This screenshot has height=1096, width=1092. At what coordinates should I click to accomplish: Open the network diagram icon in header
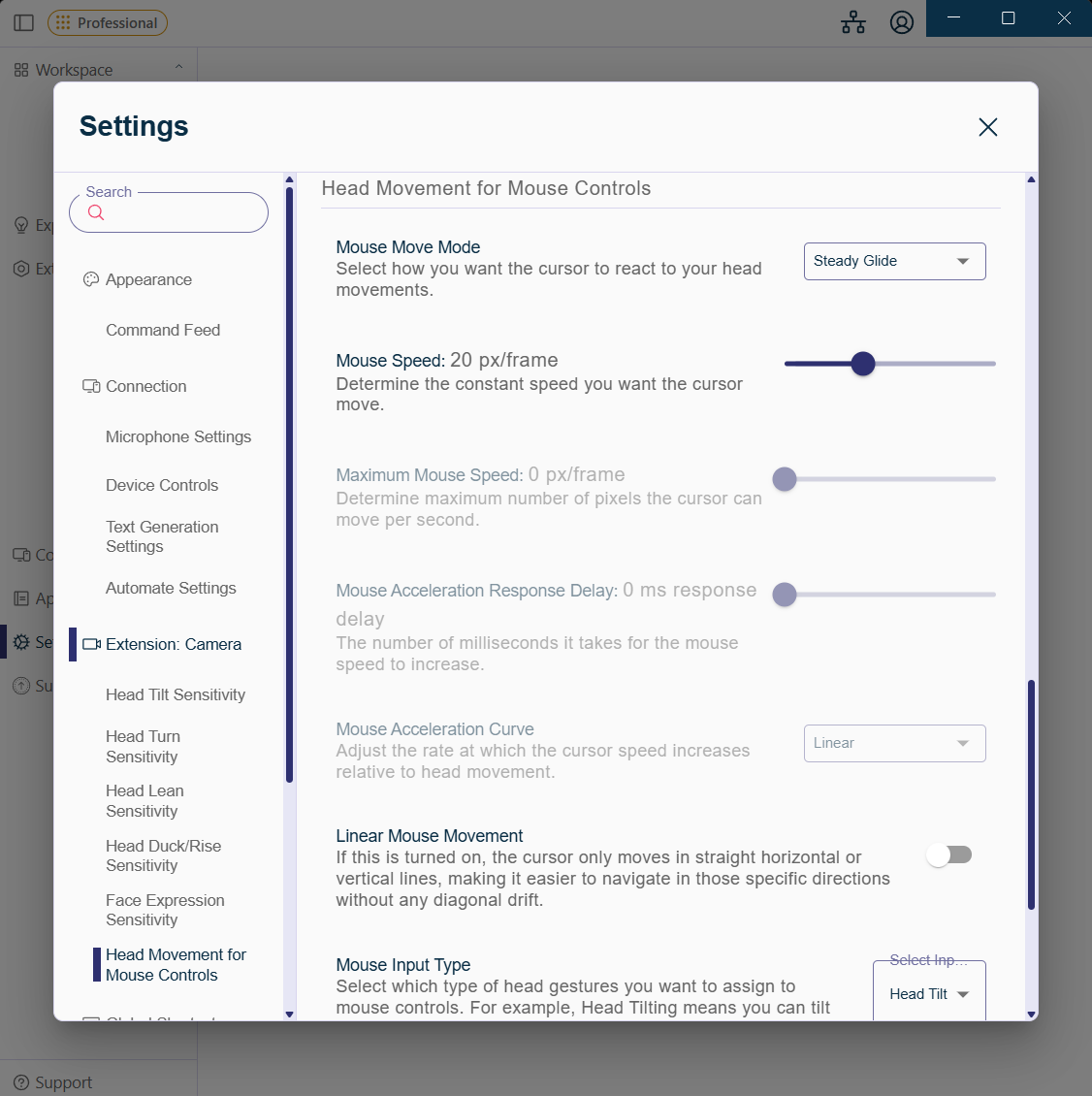coord(852,23)
